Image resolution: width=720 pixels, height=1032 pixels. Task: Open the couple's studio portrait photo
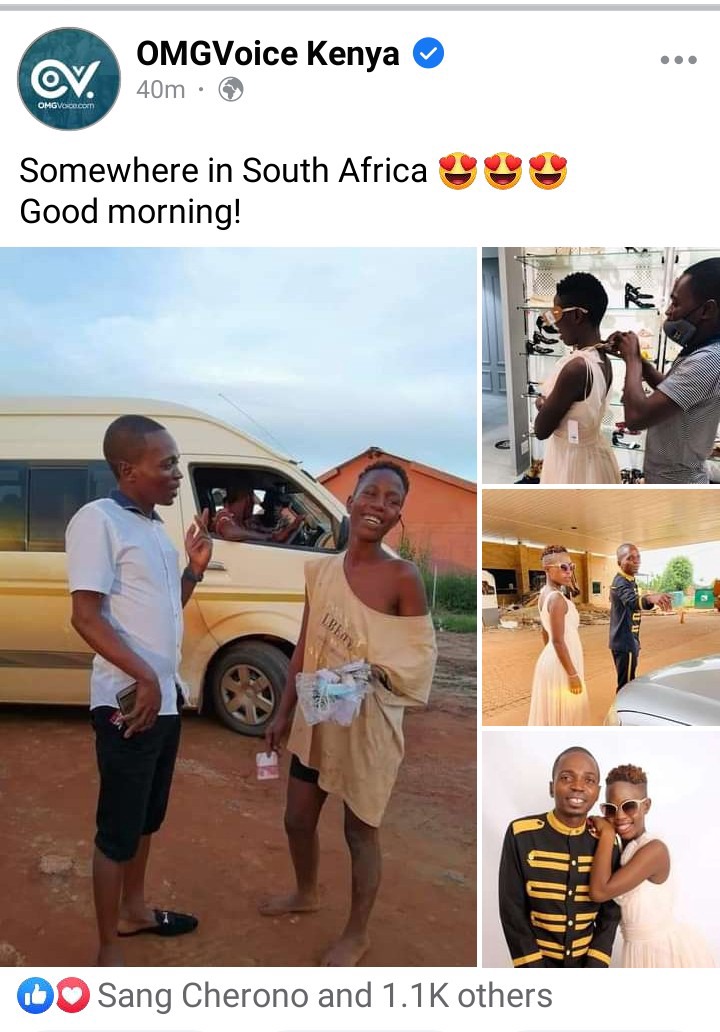(x=601, y=849)
